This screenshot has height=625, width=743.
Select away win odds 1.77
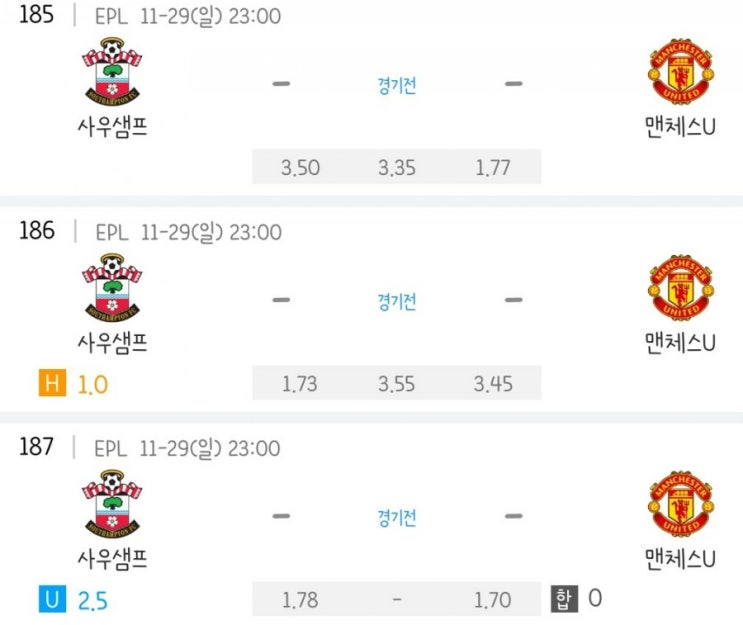pos(493,168)
